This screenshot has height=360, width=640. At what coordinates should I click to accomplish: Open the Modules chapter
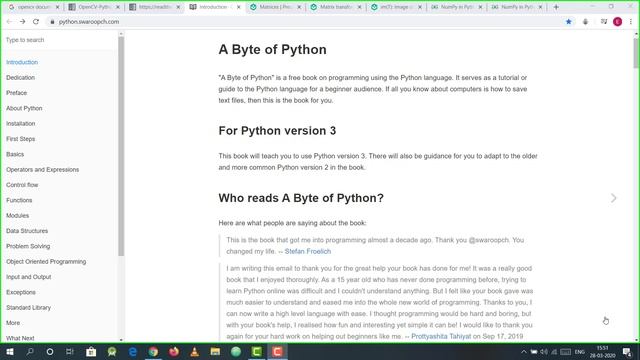click(x=18, y=216)
